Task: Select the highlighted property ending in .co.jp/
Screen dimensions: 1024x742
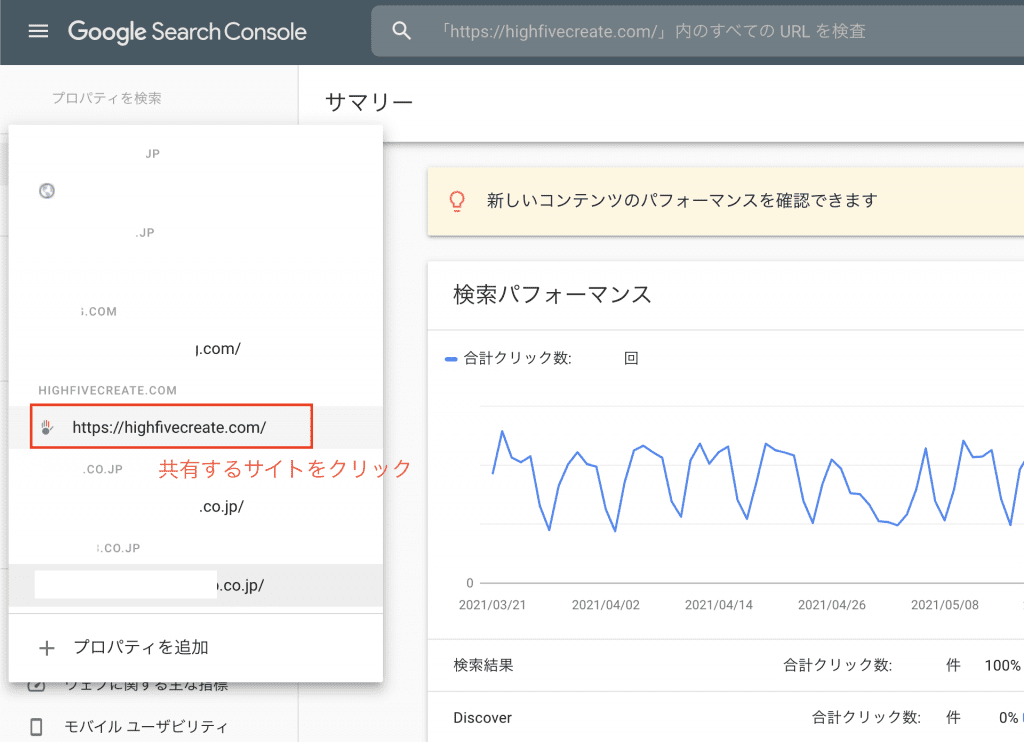Action: click(x=196, y=585)
